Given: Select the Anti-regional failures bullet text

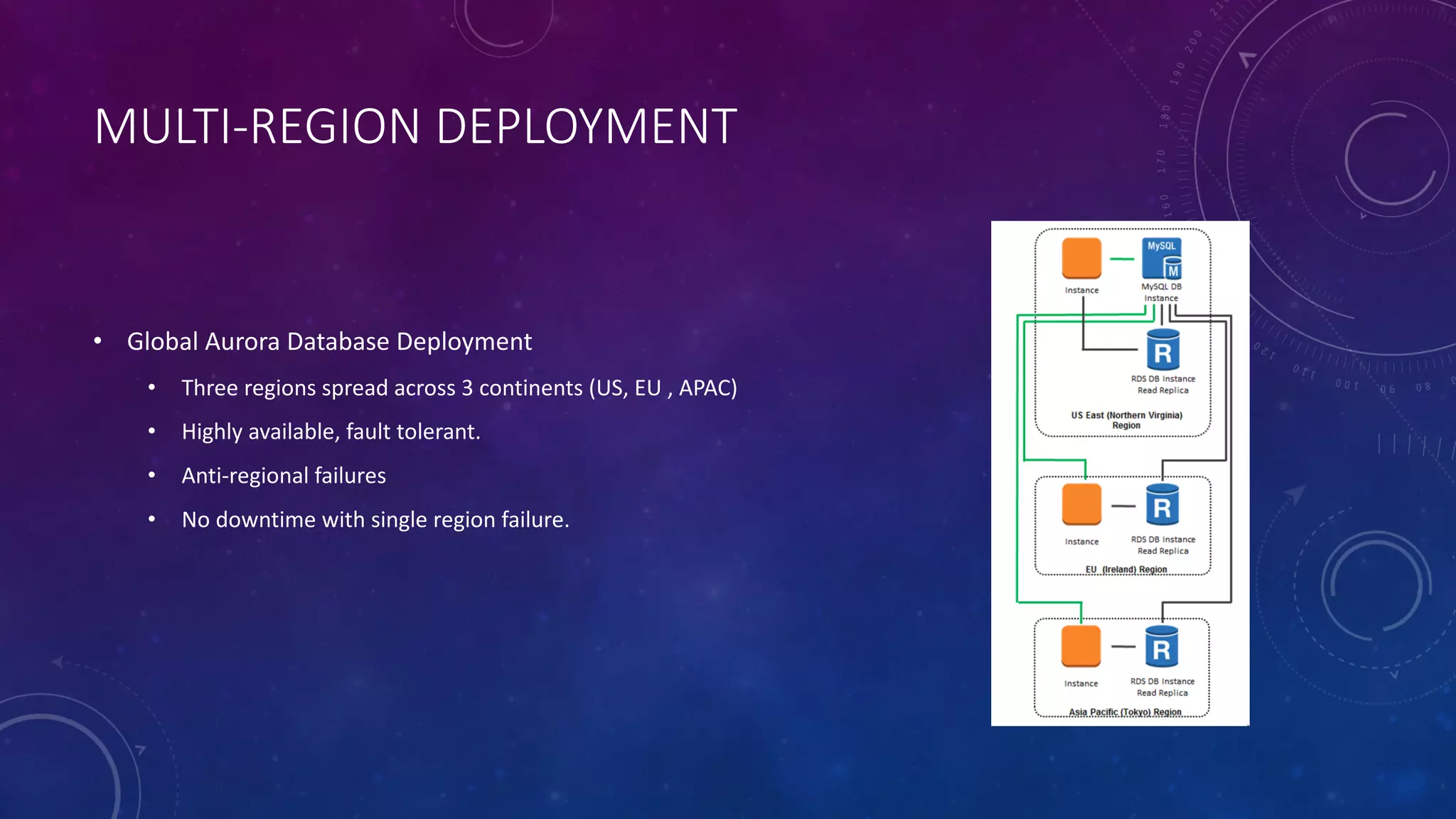Looking at the screenshot, I should coord(284,476).
